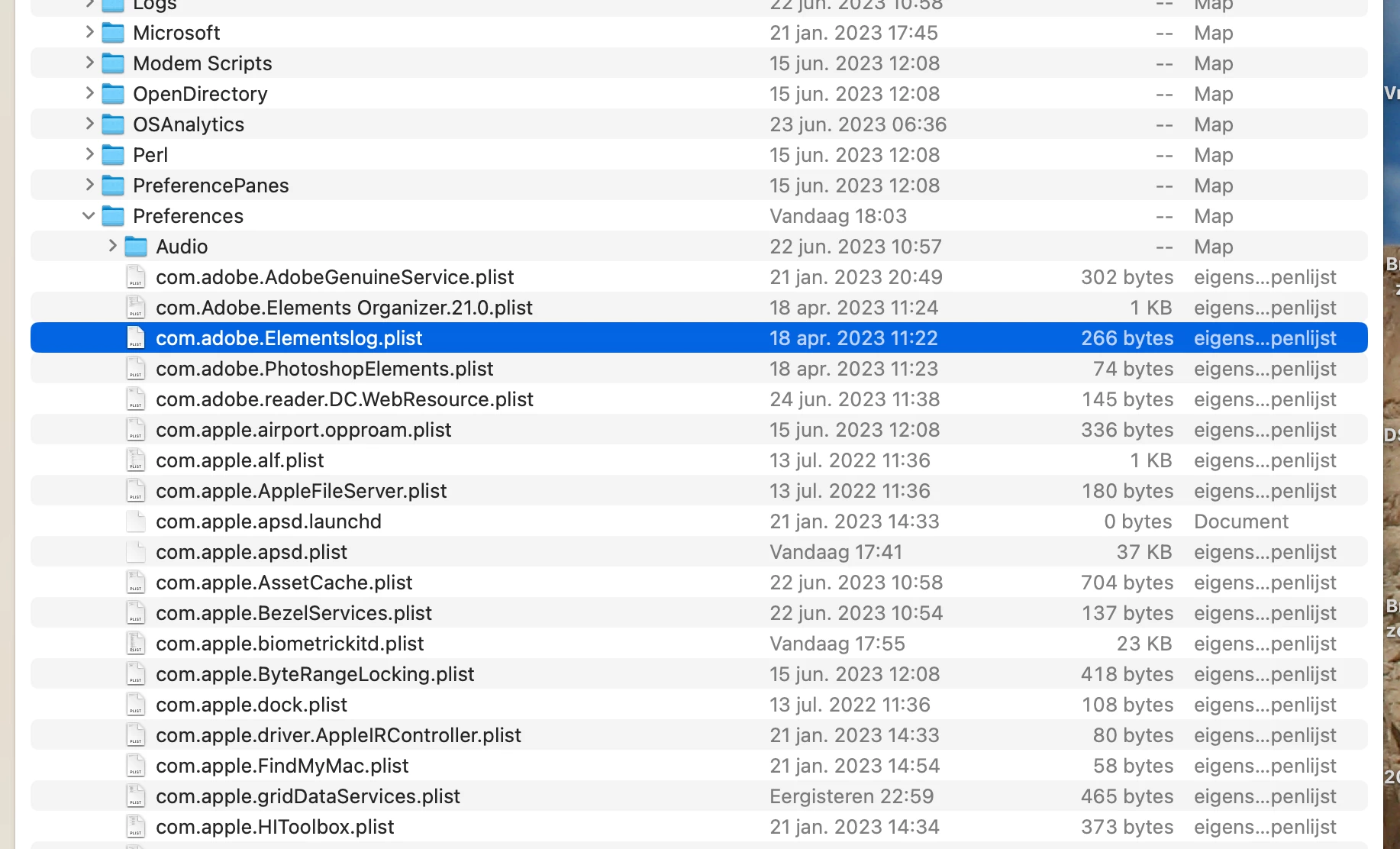Click the BezelServices plist file icon

[x=136, y=612]
